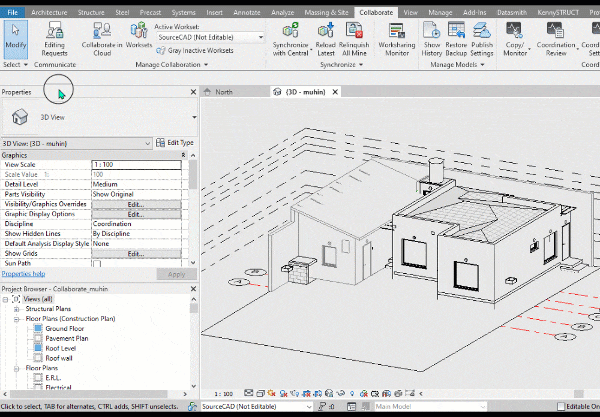600x417 pixels.
Task: Click Temporary Hide/Isolate glasses icon
Action: 340,393
